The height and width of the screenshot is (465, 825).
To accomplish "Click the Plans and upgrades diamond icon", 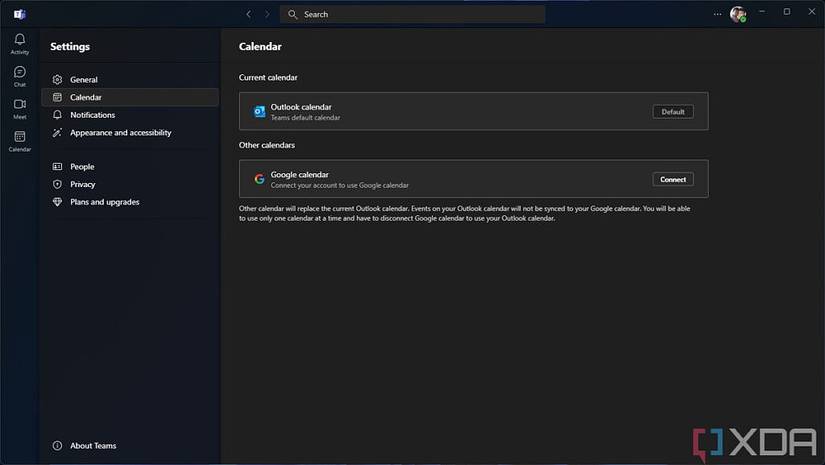I will [x=57, y=202].
